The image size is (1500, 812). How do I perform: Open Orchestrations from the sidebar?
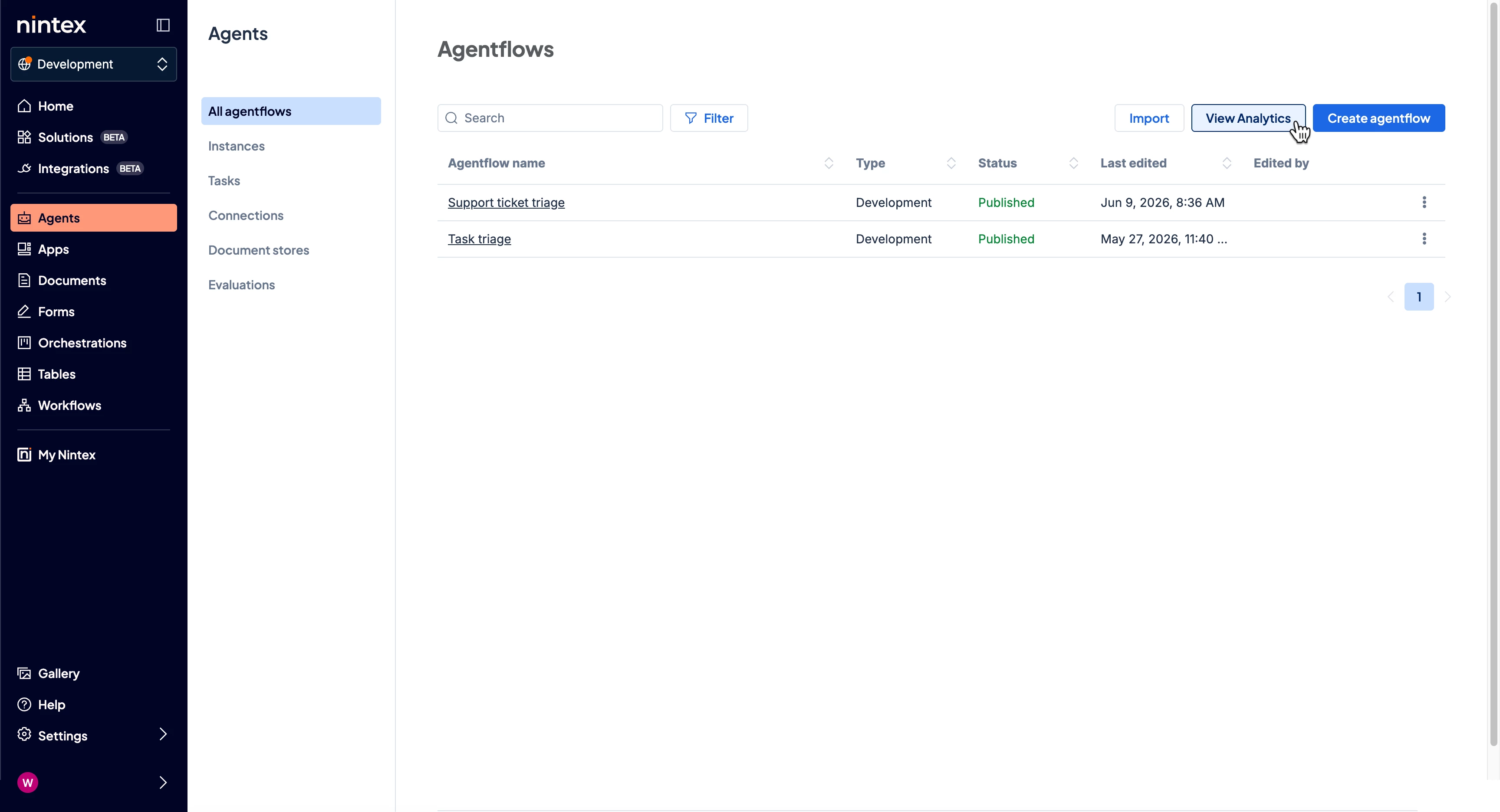click(93, 343)
